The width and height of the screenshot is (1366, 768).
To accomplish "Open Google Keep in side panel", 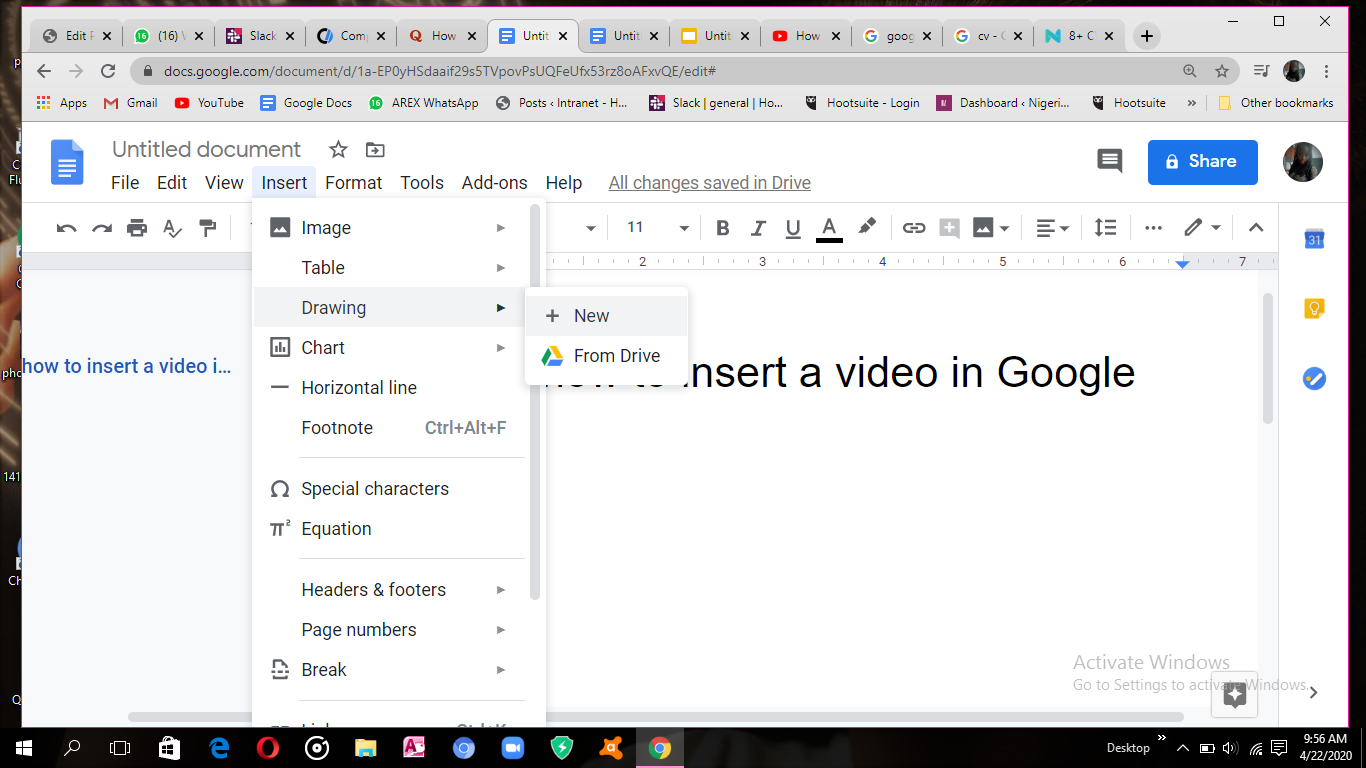I will [1314, 309].
